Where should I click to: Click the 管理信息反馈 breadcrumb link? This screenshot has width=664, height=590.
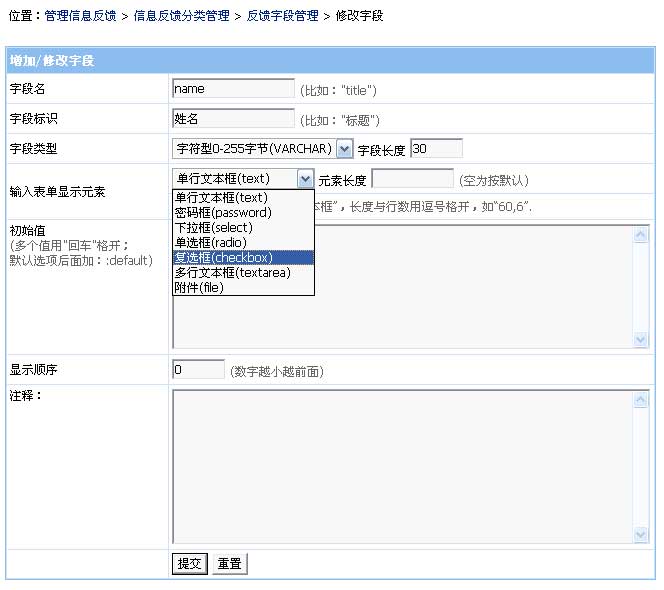point(80,16)
